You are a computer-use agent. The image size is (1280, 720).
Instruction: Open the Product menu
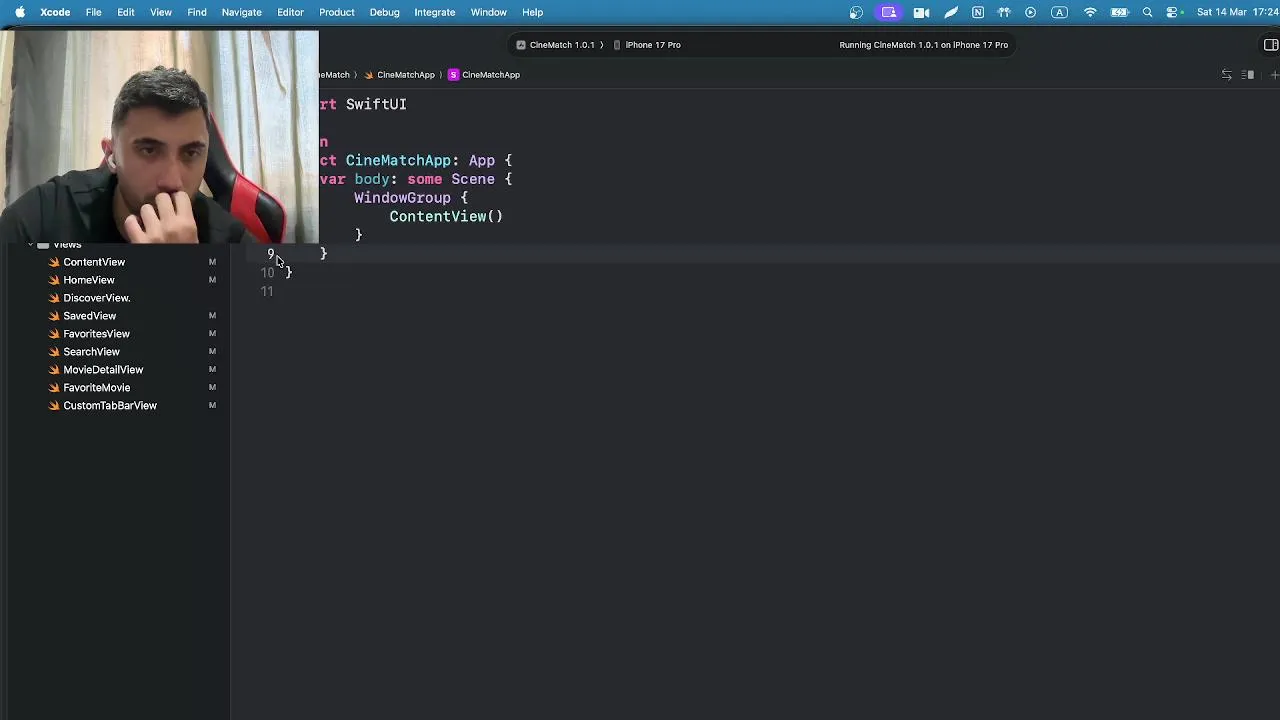[x=337, y=12]
